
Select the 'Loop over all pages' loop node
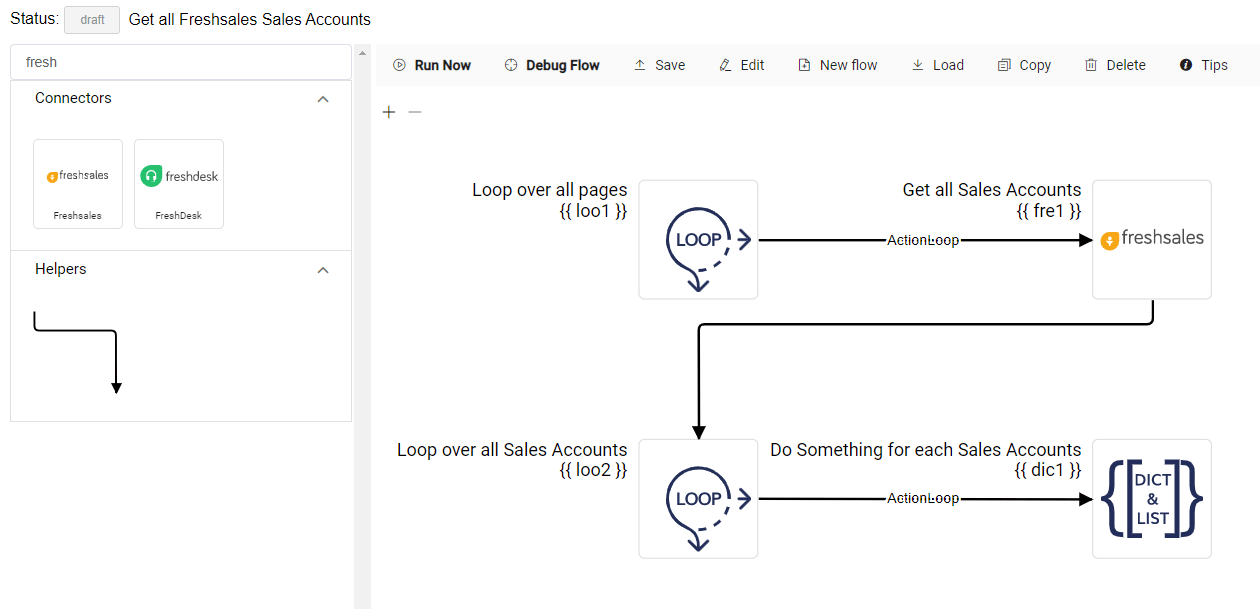[698, 239]
